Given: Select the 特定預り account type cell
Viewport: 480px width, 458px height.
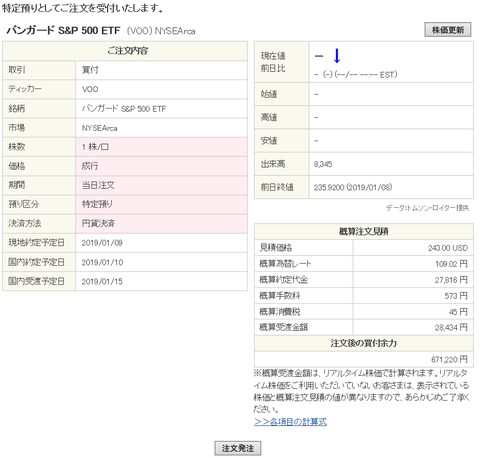Looking at the screenshot, I should coord(162,204).
